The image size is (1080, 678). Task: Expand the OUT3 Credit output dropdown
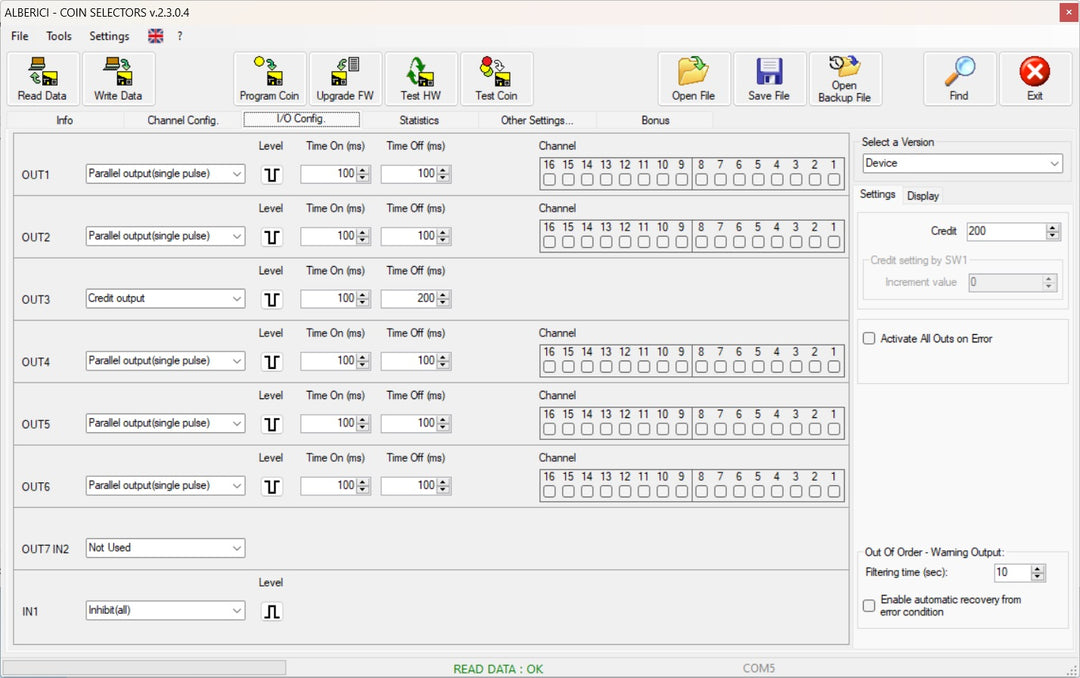coord(236,298)
